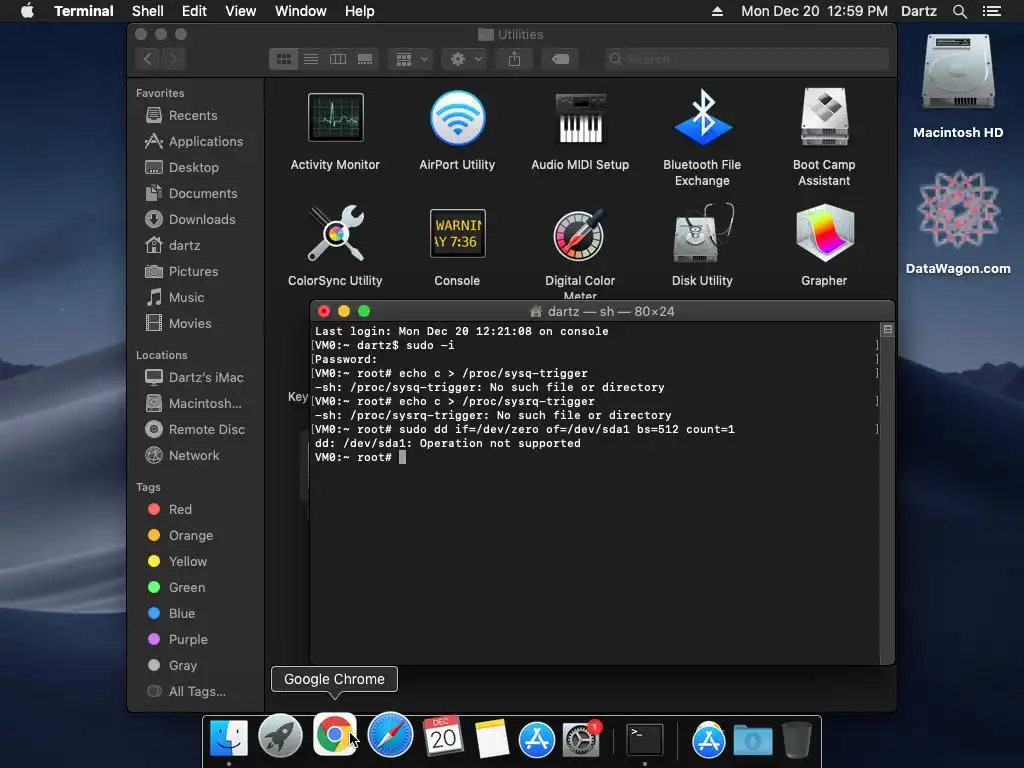Open Disk Utility icon
Screen dimensions: 1024x768
tap(702, 233)
